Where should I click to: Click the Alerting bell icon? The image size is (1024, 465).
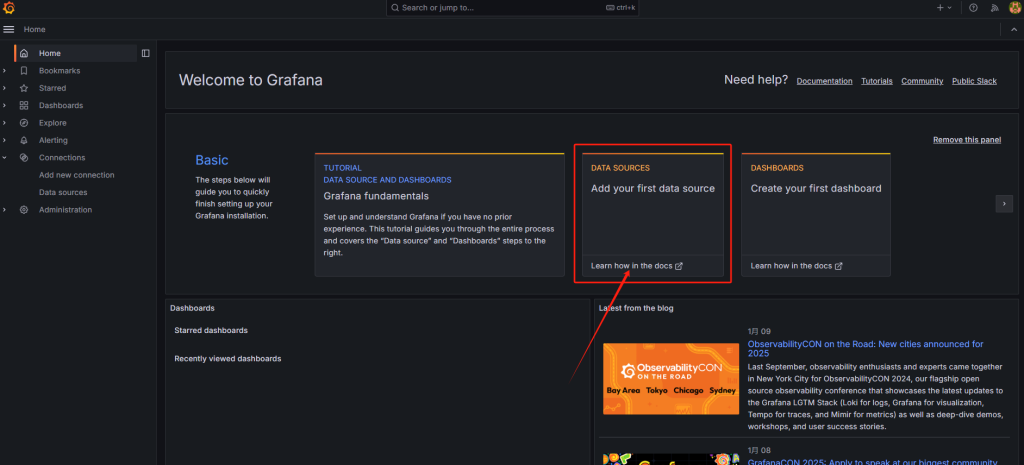click(24, 140)
